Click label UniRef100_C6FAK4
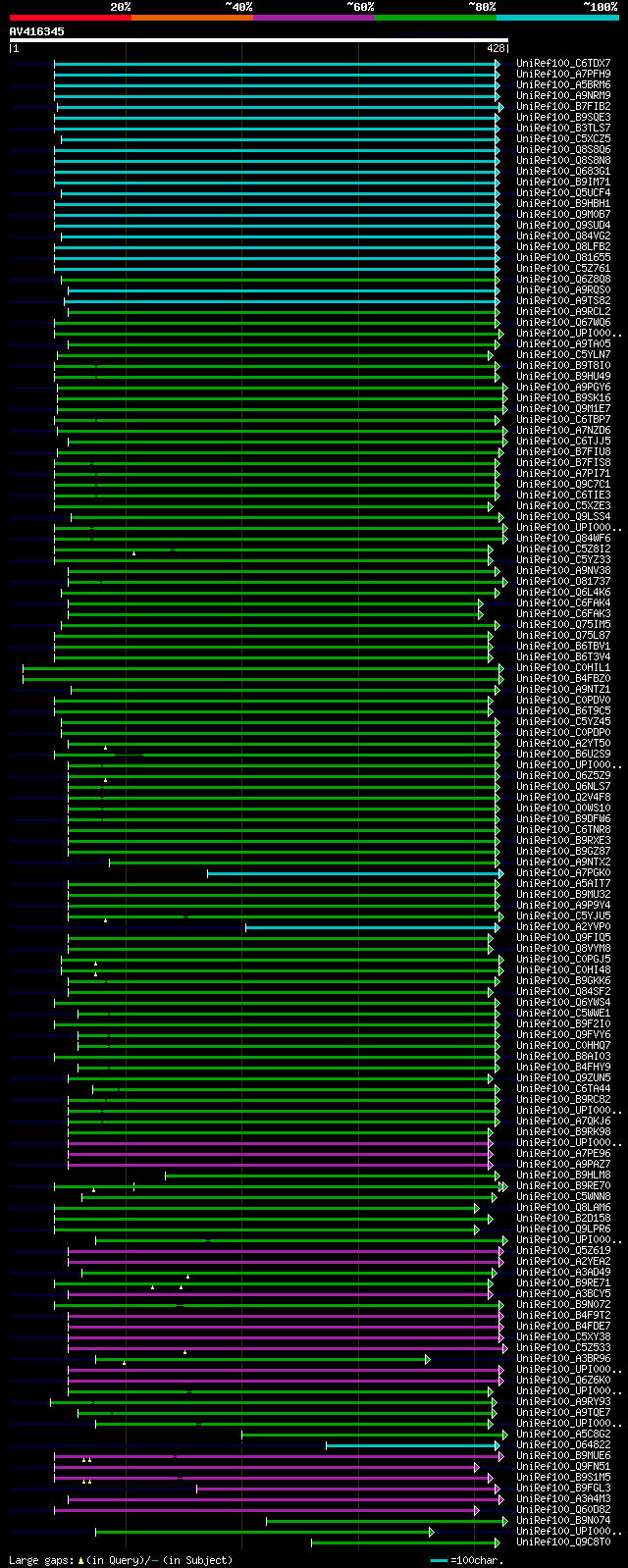628x1568 pixels. (x=563, y=603)
